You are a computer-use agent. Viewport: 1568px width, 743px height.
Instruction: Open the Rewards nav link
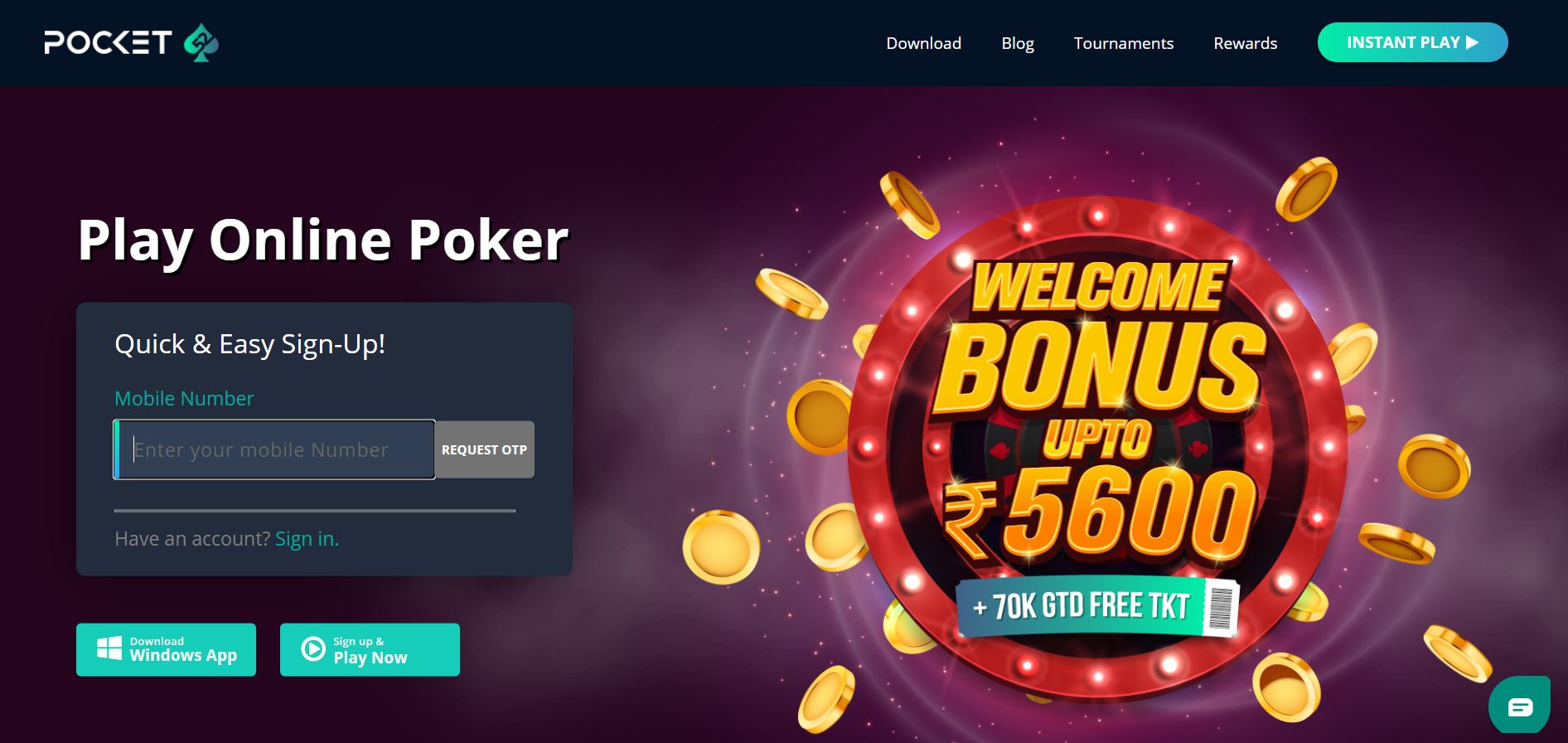pos(1245,43)
